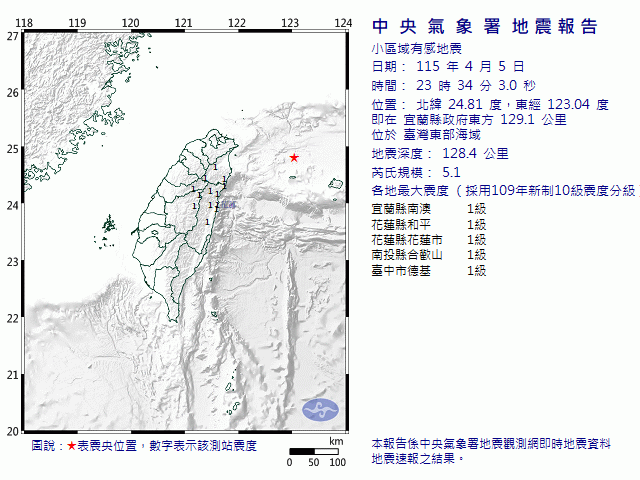Click the 宜蘭縣南澳 intensity row
The image size is (640, 480).
[429, 209]
